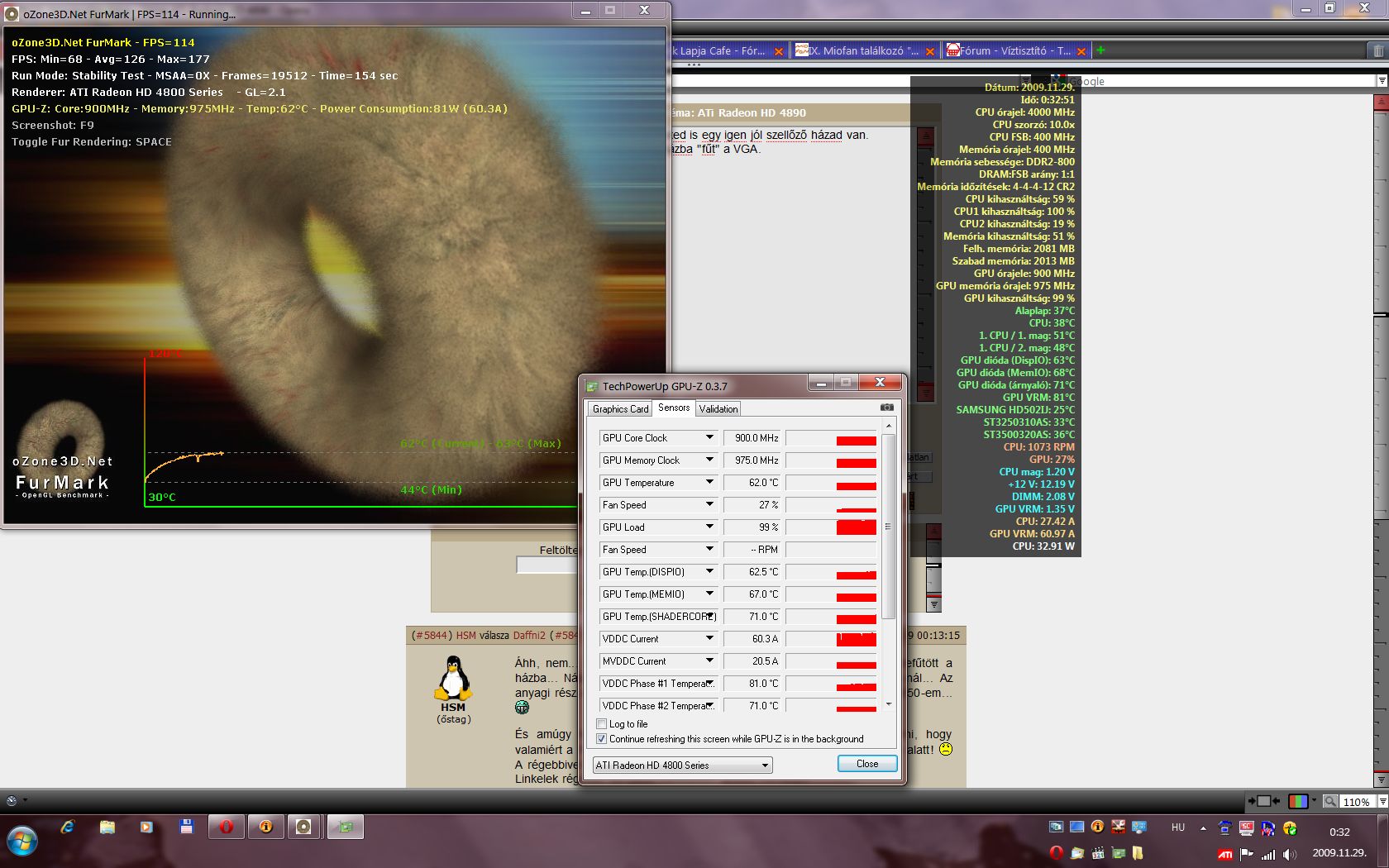Viewport: 1389px width, 868px height.
Task: Switch to Graphics Card tab in GPU-Z
Action: pos(620,409)
